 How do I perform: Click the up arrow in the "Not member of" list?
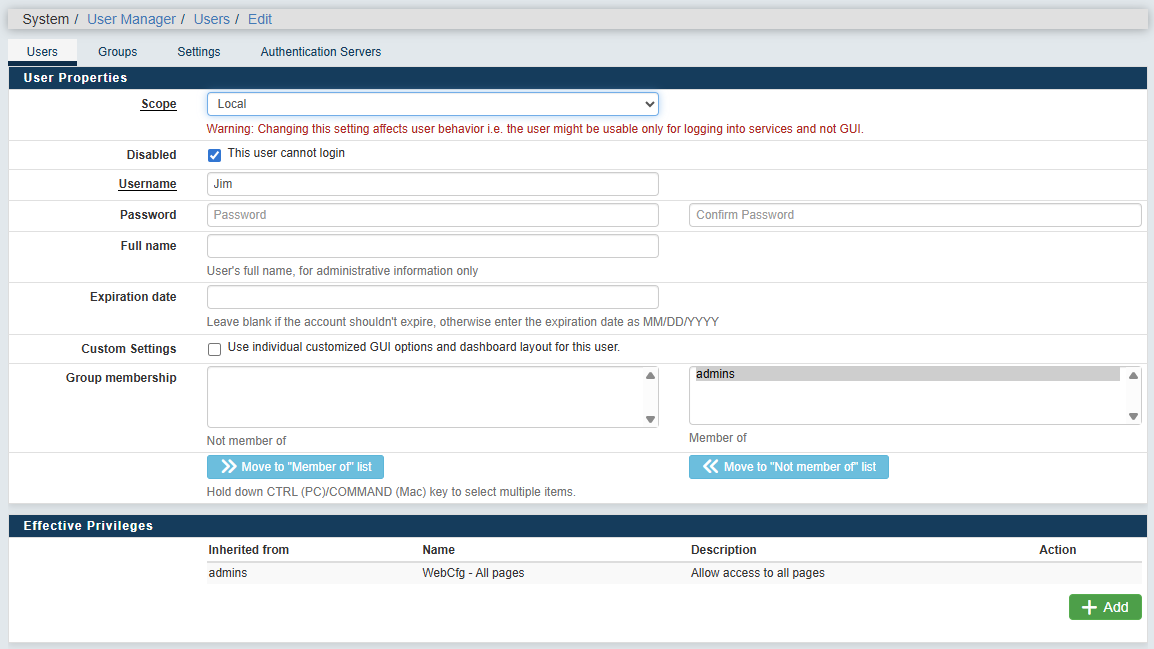650,376
